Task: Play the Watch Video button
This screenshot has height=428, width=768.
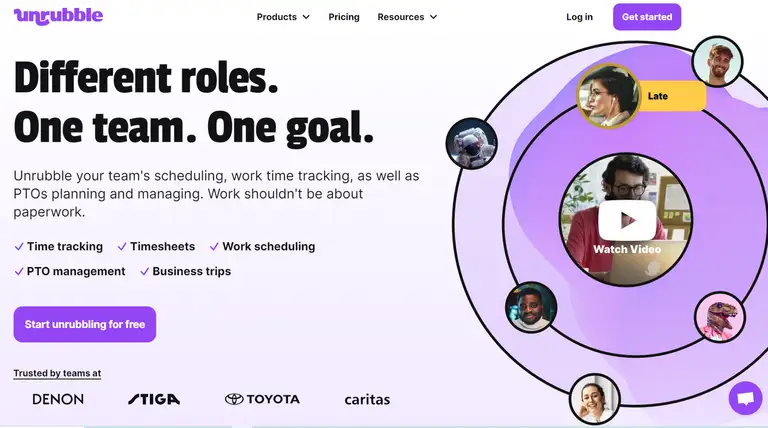Action: coord(627,220)
